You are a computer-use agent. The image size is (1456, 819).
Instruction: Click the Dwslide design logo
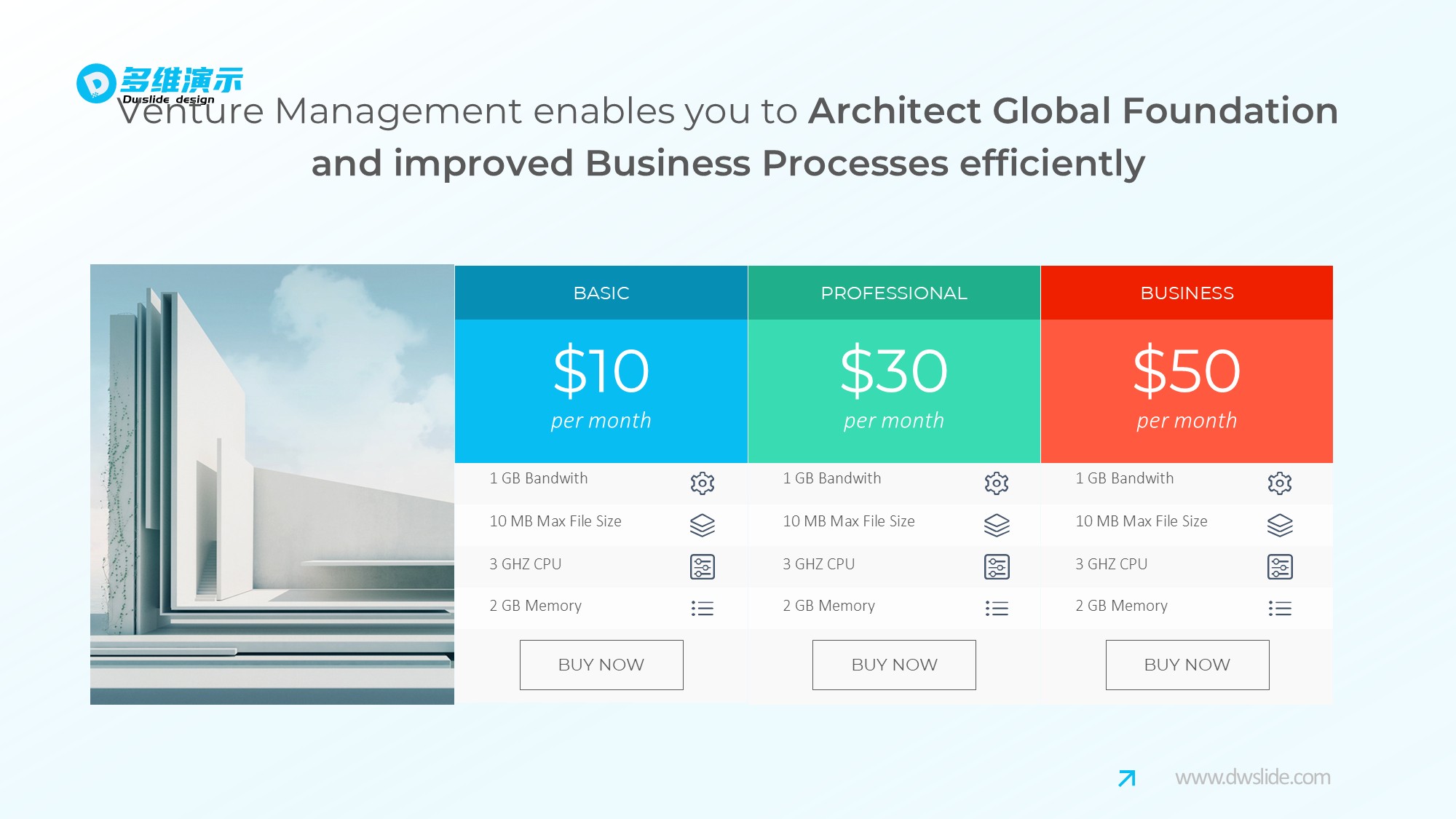[159, 84]
